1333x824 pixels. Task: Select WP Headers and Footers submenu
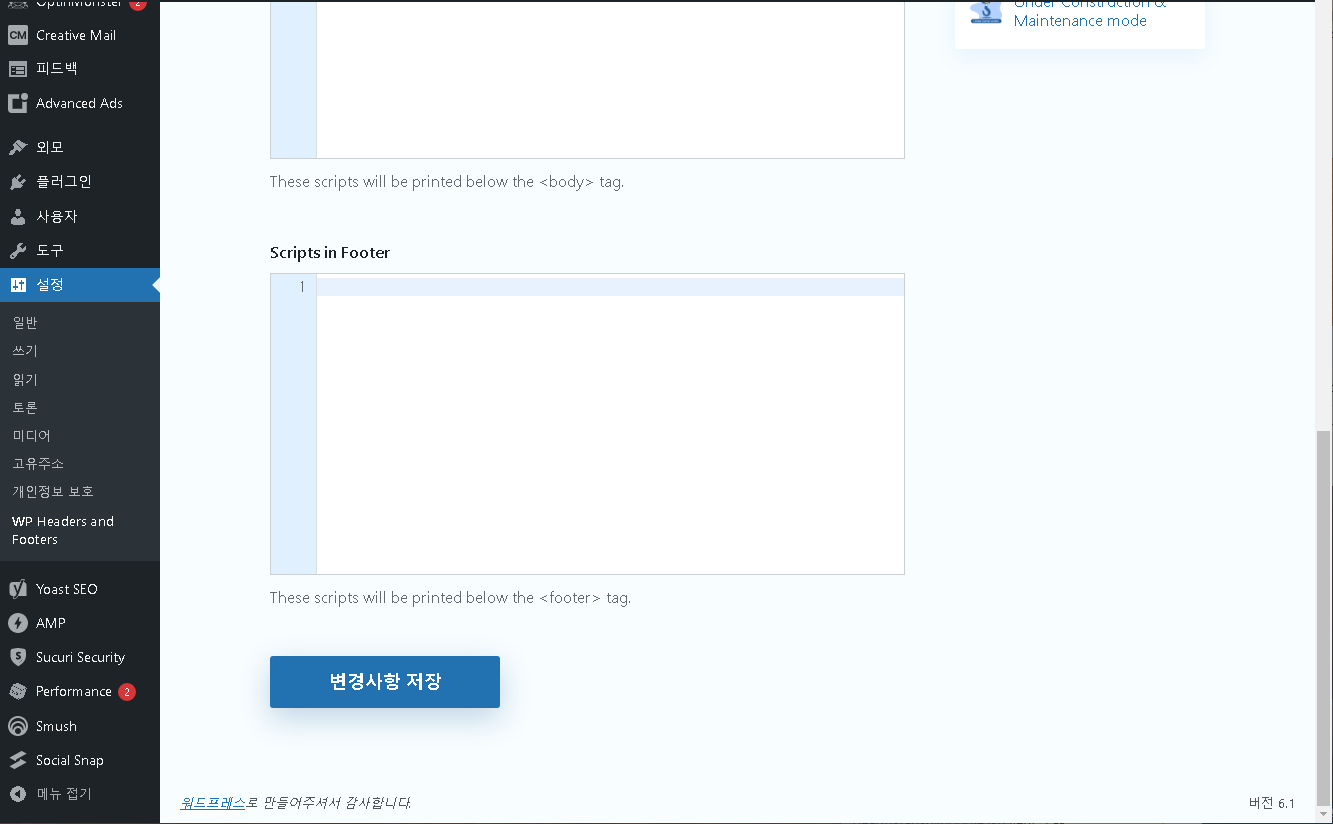(63, 530)
